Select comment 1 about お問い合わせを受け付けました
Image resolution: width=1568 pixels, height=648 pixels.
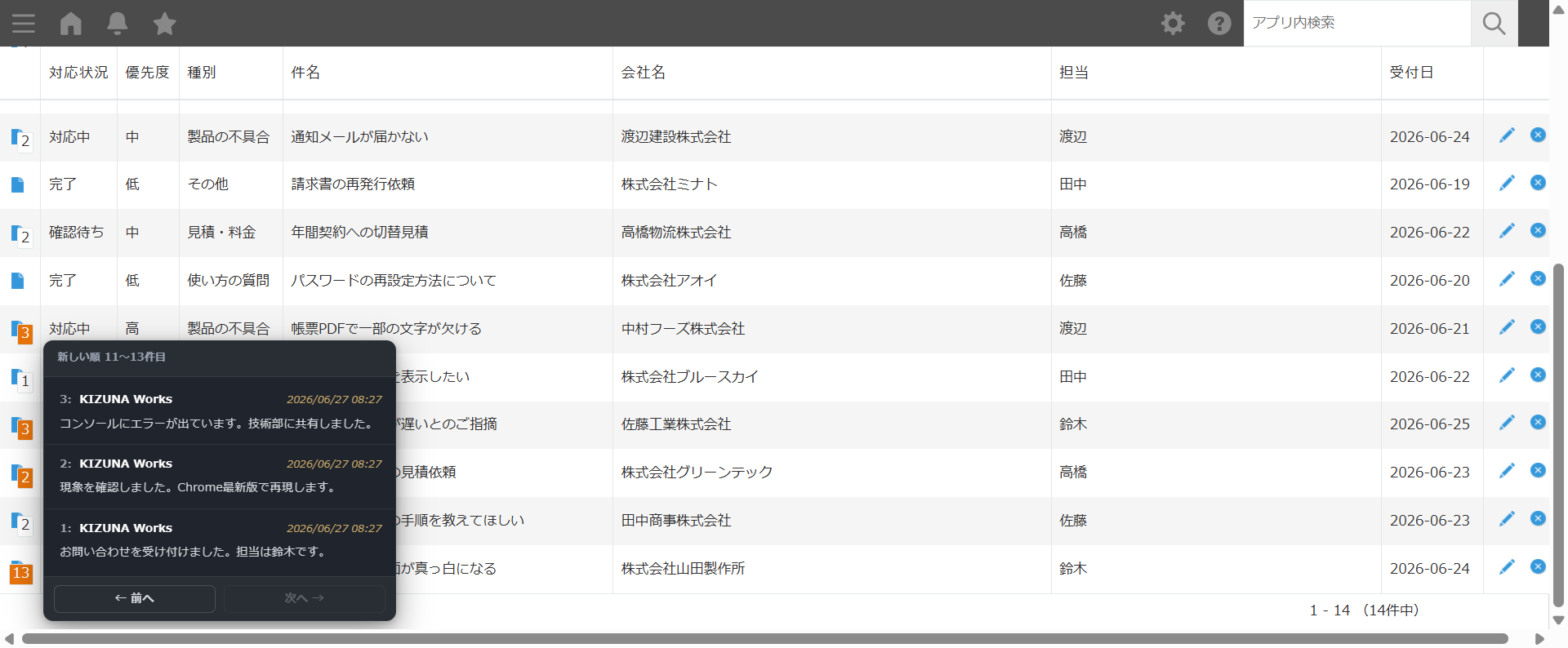220,540
